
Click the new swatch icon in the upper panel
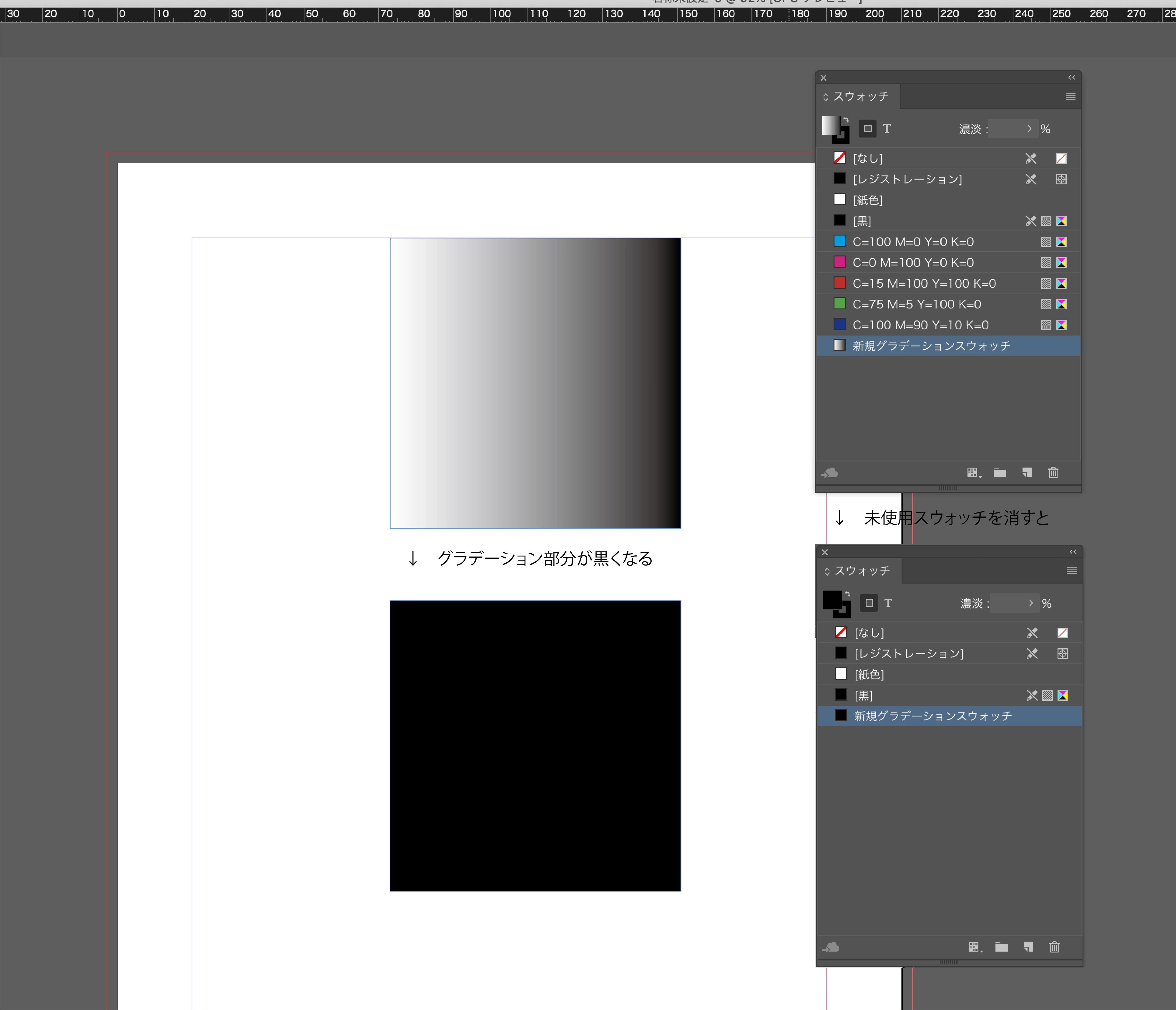(1027, 473)
